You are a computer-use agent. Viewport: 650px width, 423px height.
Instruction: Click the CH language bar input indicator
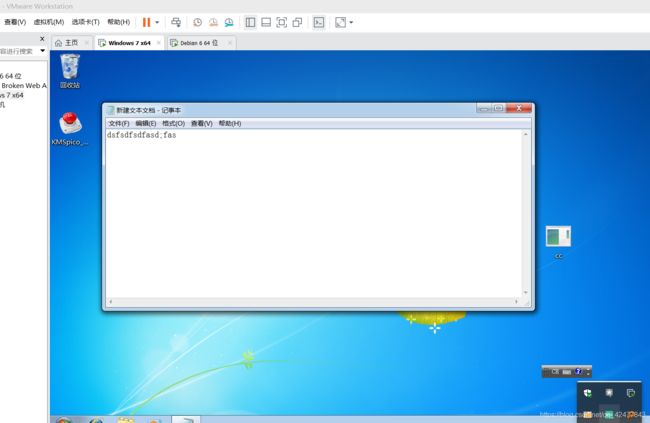[555, 372]
